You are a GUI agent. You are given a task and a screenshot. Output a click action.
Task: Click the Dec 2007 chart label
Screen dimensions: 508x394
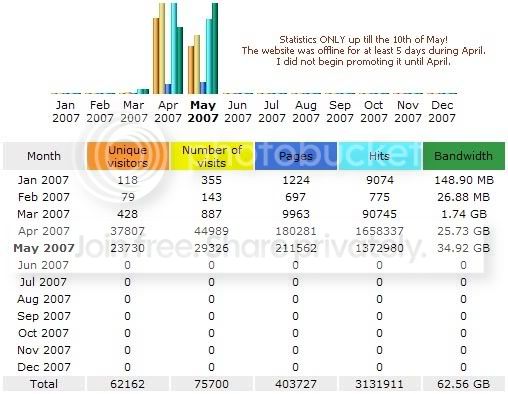pyautogui.click(x=442, y=111)
